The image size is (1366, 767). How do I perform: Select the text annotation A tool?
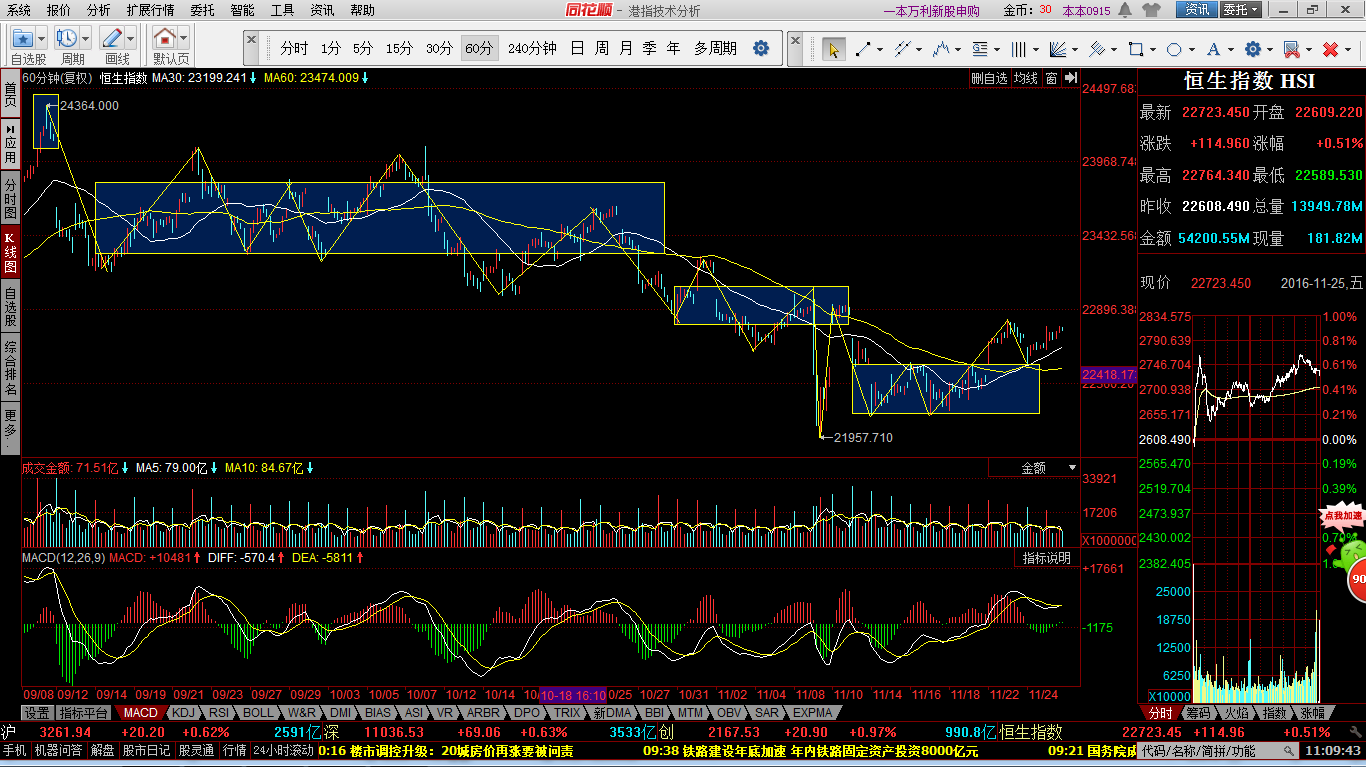tap(1213, 49)
